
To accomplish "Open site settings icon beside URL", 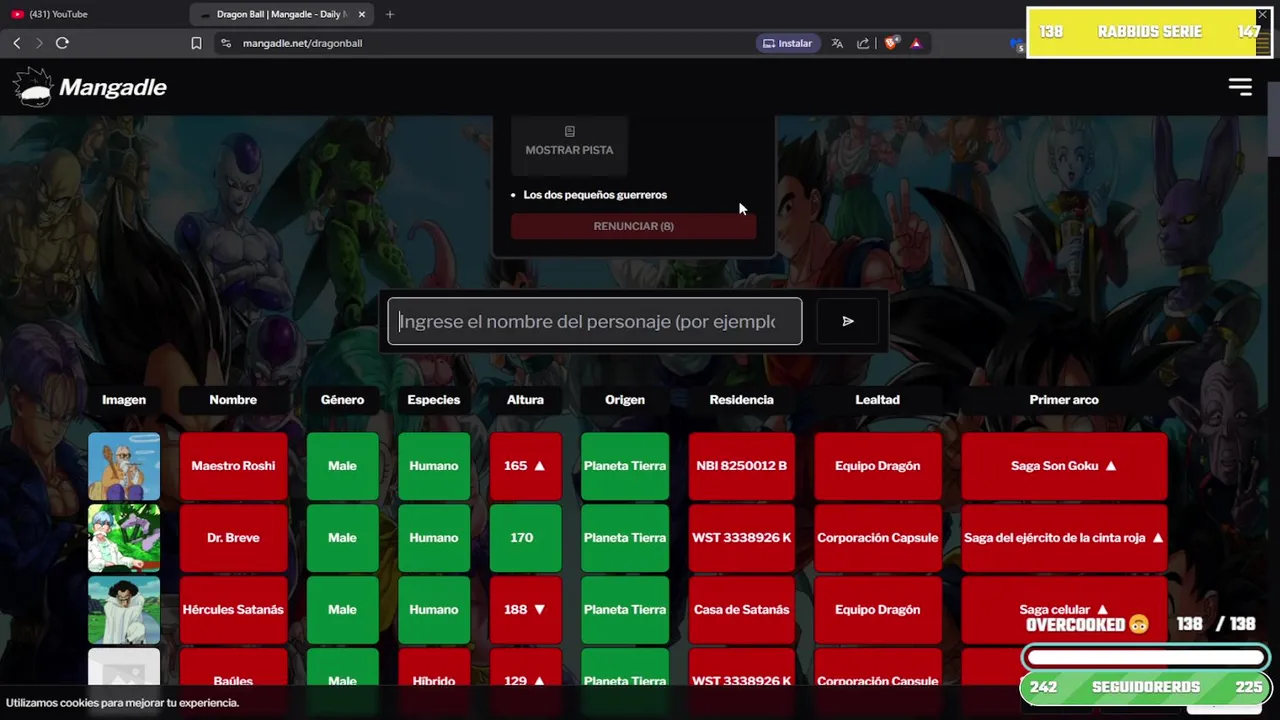I will [x=226, y=43].
